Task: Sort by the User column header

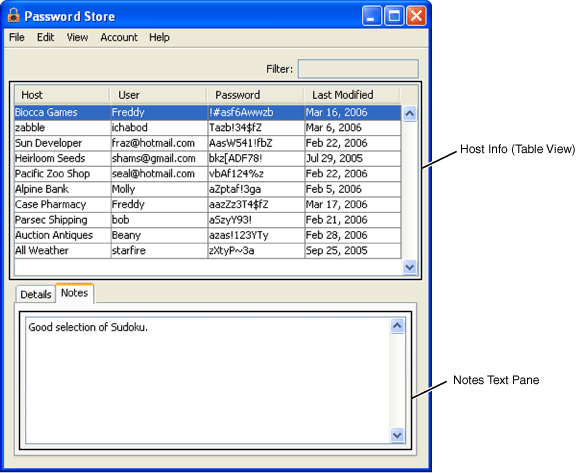Action: point(159,95)
